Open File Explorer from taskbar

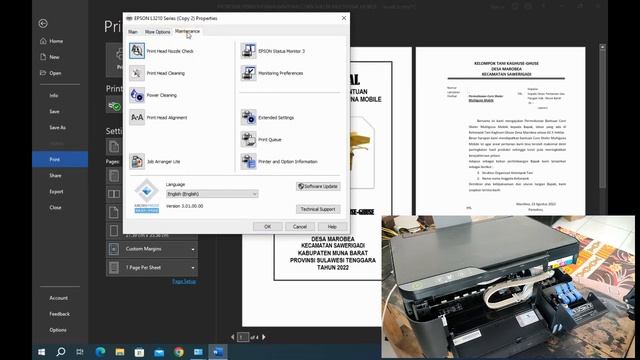tap(120, 351)
